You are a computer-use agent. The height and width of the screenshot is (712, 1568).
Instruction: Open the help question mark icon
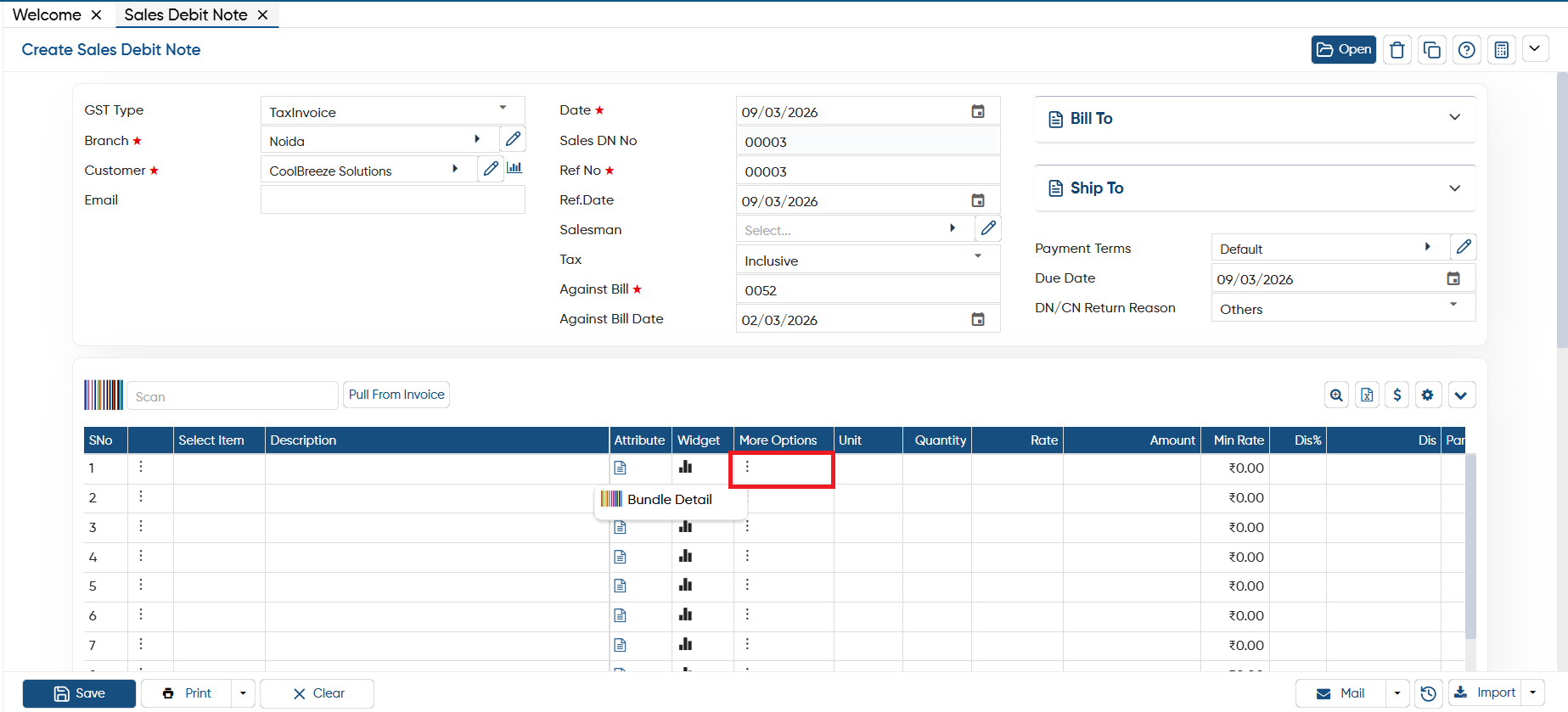coord(1466,50)
